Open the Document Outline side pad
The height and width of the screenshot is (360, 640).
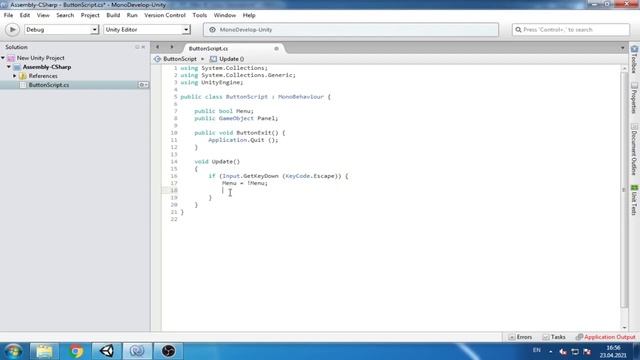click(x=634, y=149)
